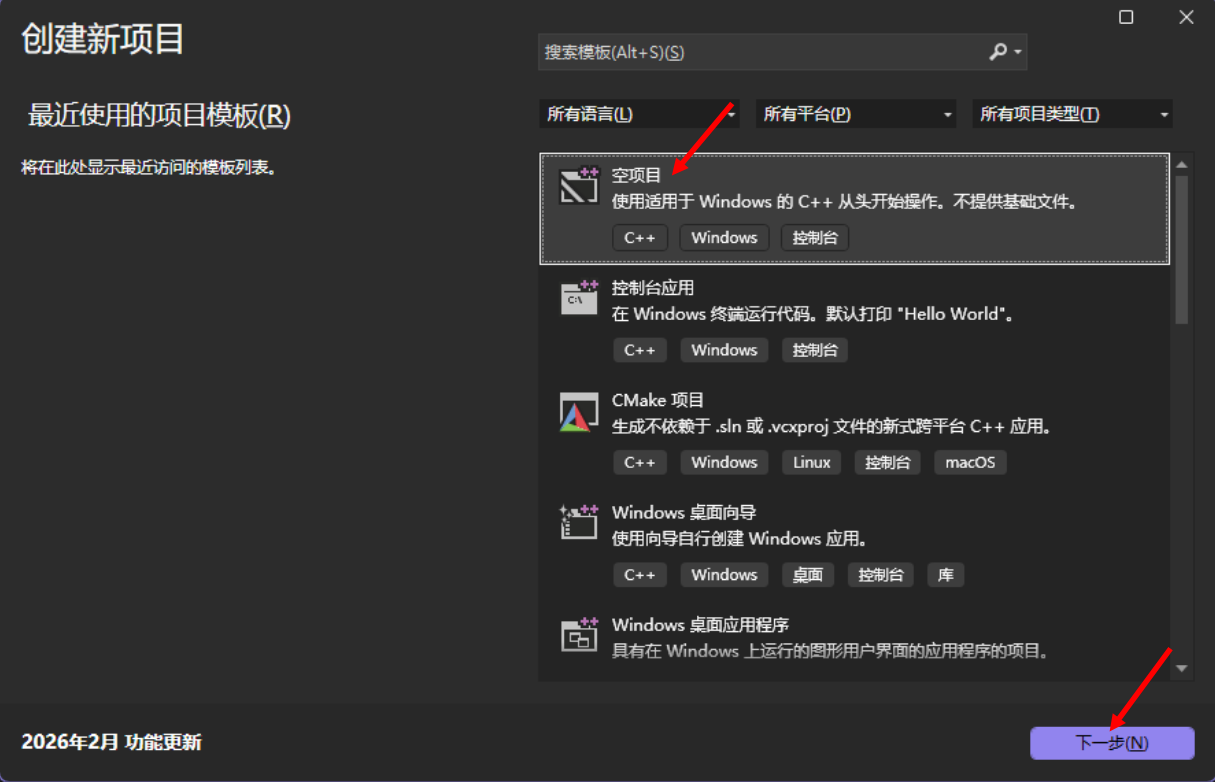Close the Create New Project dialog
The height and width of the screenshot is (782, 1215).
click(x=1186, y=18)
